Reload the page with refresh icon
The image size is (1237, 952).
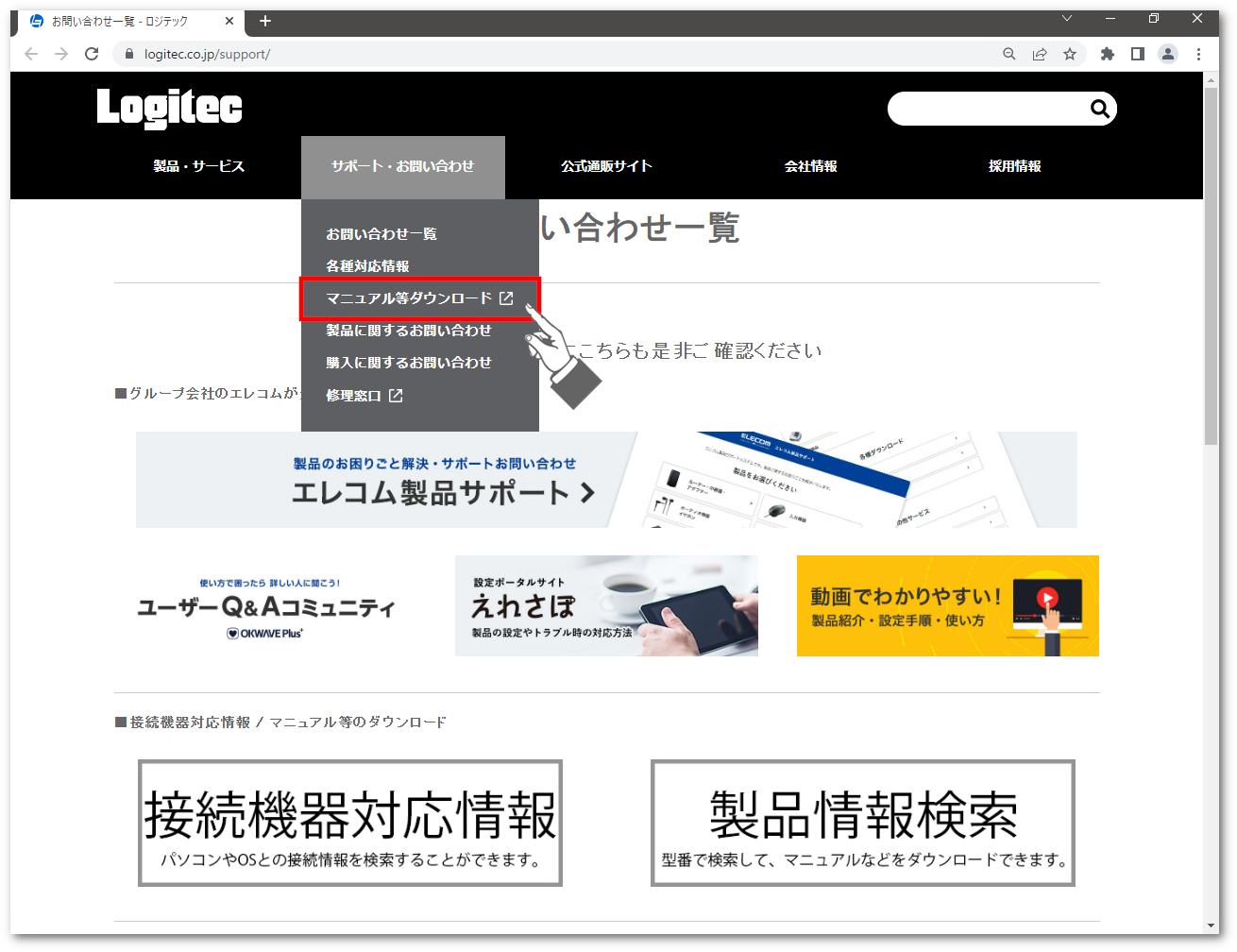click(x=92, y=54)
